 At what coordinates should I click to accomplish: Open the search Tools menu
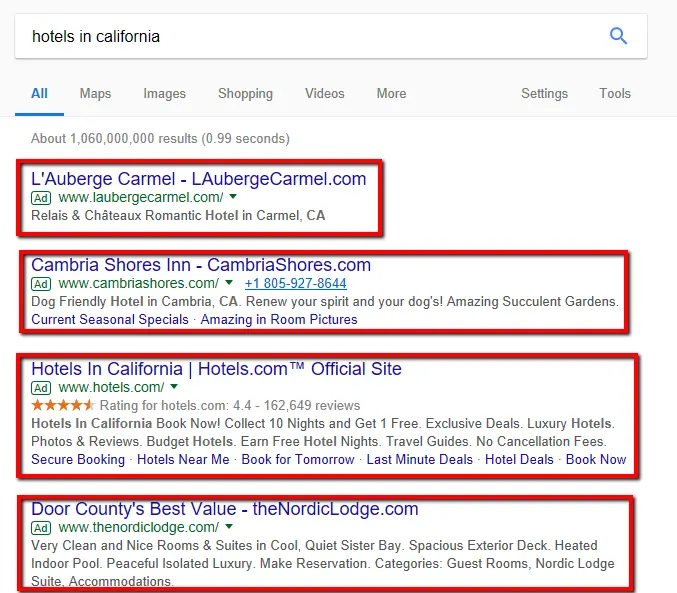pos(615,93)
